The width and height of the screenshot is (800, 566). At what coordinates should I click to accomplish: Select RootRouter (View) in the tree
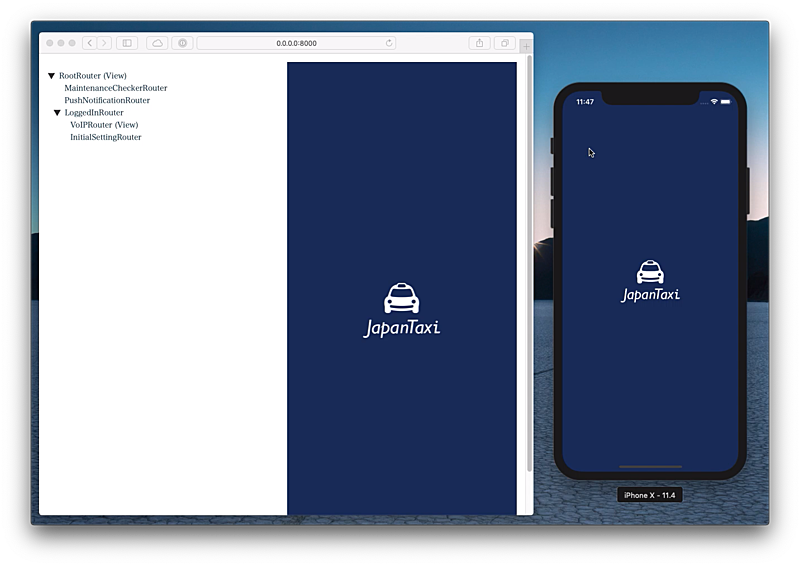93,76
